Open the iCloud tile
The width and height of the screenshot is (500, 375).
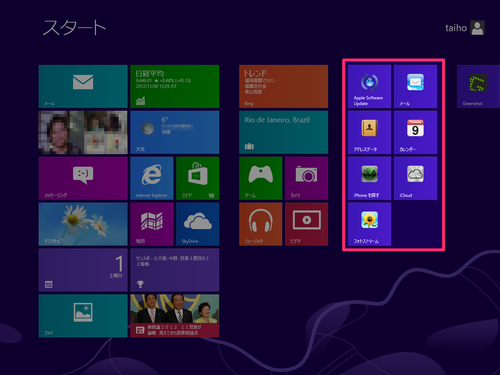point(415,178)
